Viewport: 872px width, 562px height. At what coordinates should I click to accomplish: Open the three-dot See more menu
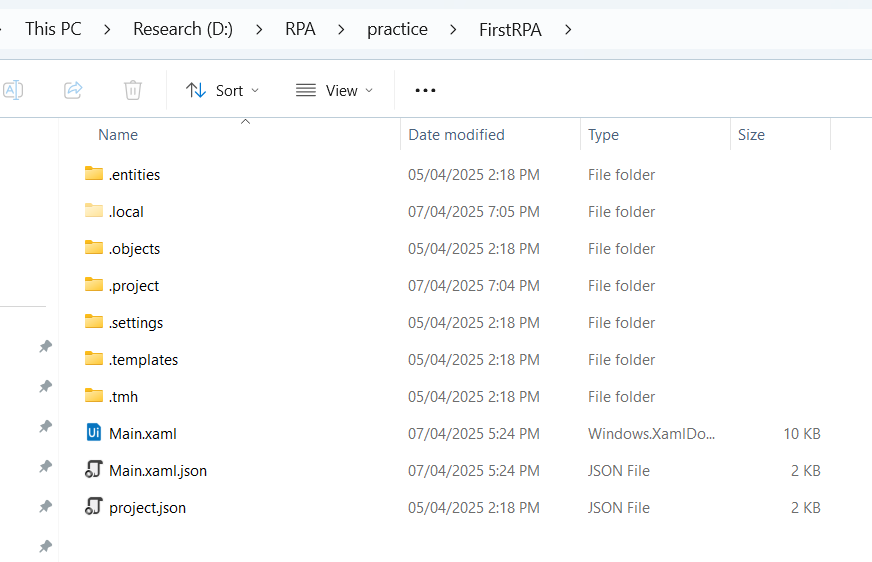click(425, 90)
